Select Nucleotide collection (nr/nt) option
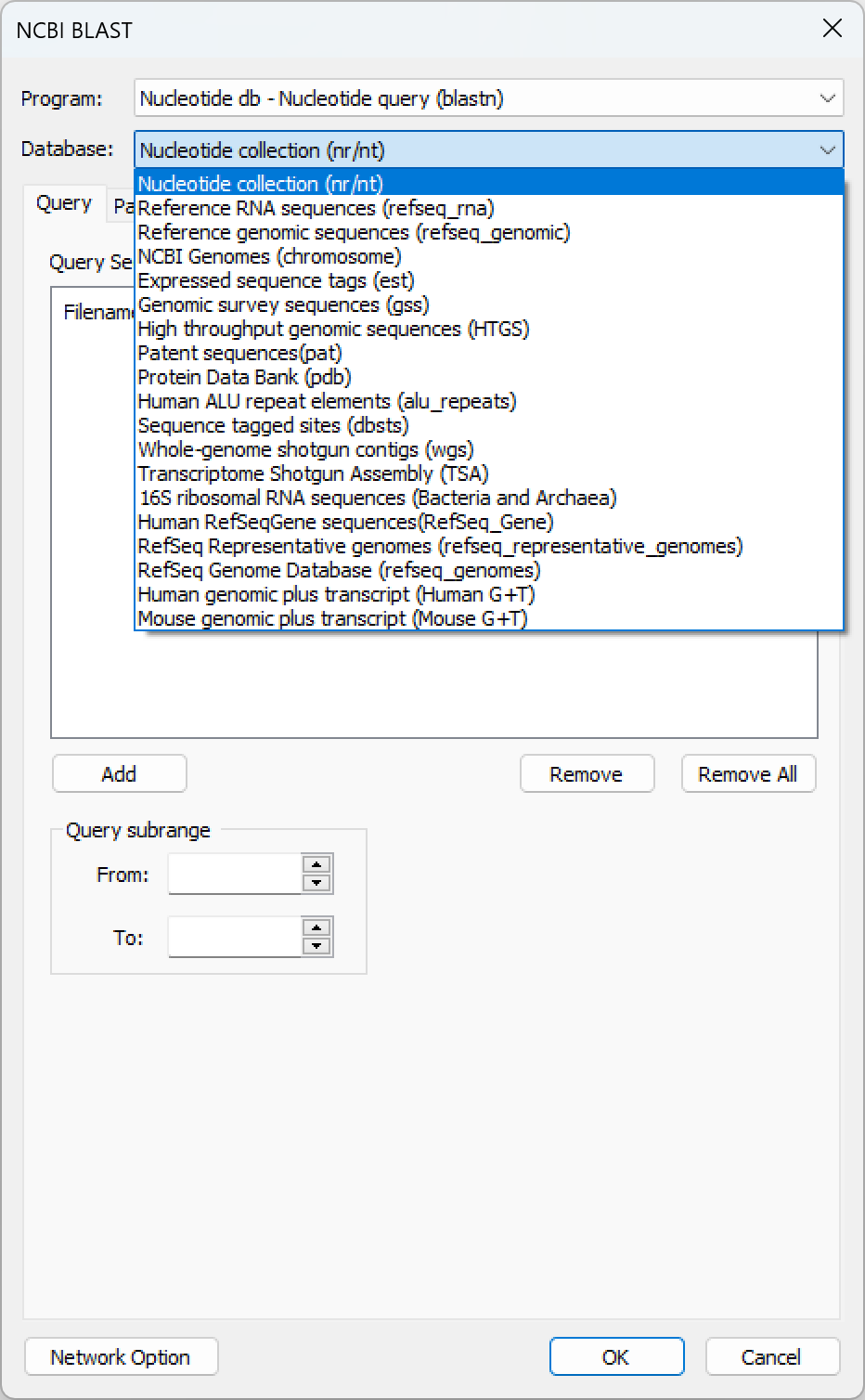 point(489,184)
